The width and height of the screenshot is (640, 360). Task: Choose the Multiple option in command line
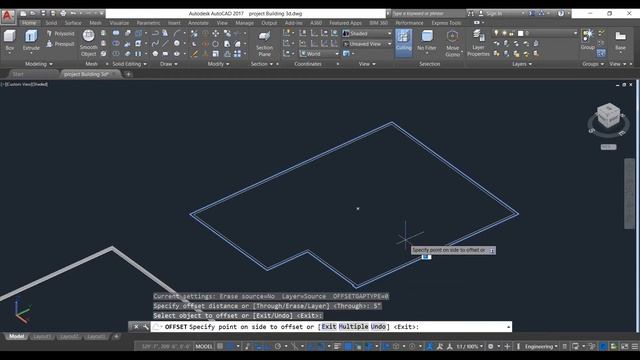point(353,327)
